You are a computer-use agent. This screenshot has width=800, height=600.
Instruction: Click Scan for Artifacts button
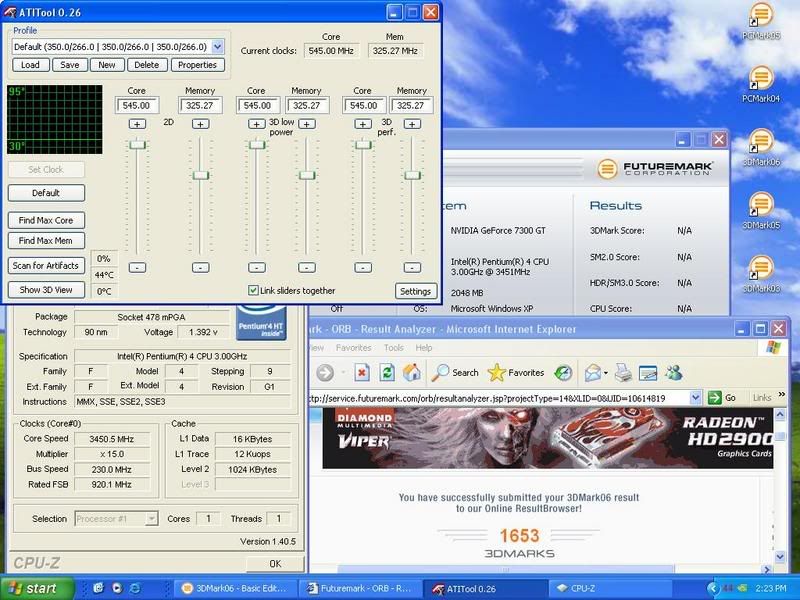click(46, 265)
